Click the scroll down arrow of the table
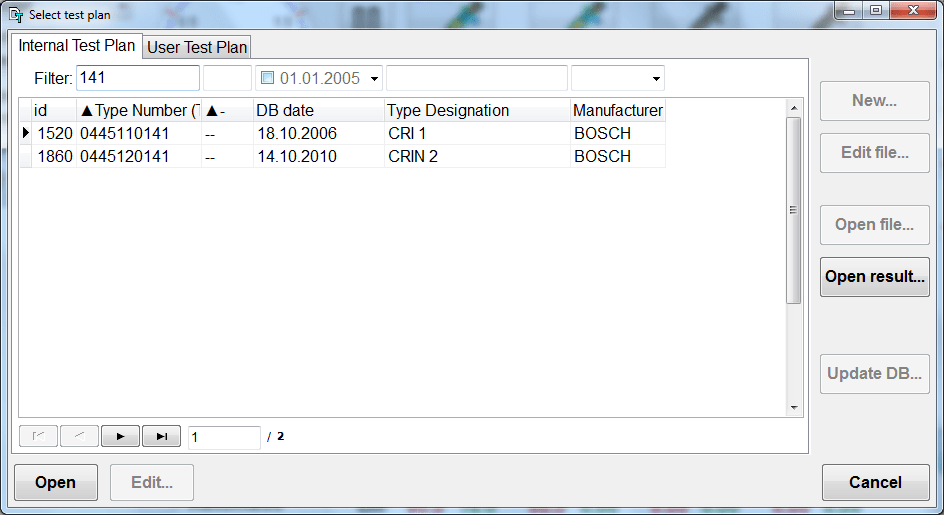Viewport: 944px width, 515px height. click(x=794, y=408)
